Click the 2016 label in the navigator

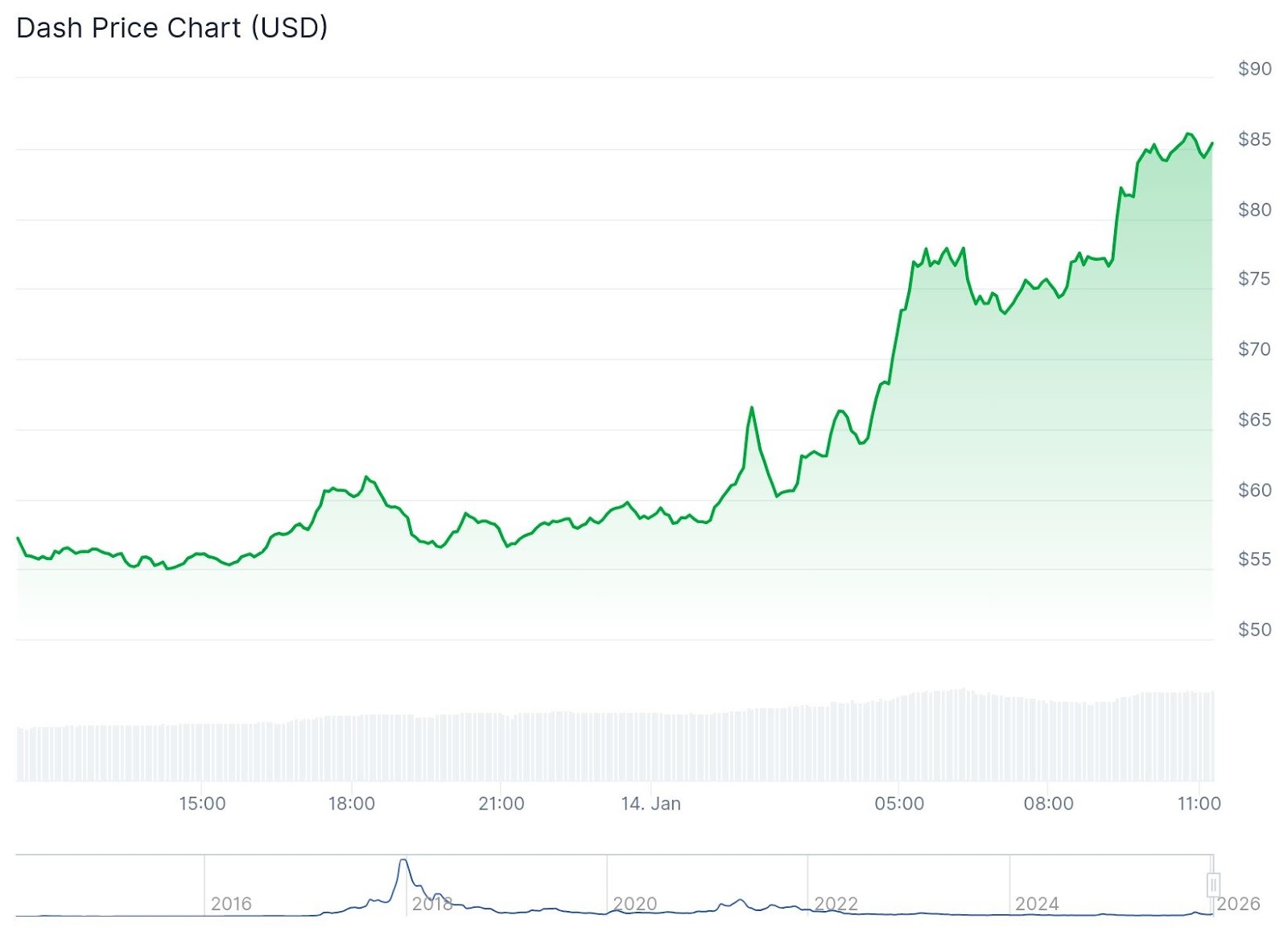point(231,904)
